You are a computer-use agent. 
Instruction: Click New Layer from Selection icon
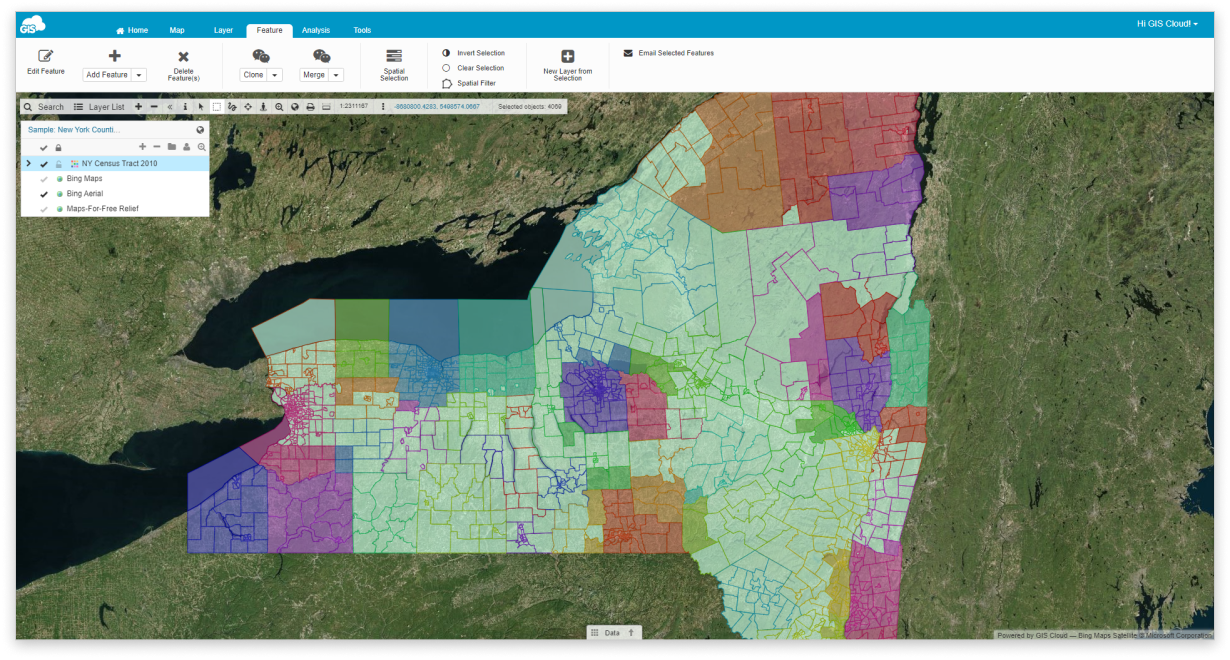(x=568, y=58)
